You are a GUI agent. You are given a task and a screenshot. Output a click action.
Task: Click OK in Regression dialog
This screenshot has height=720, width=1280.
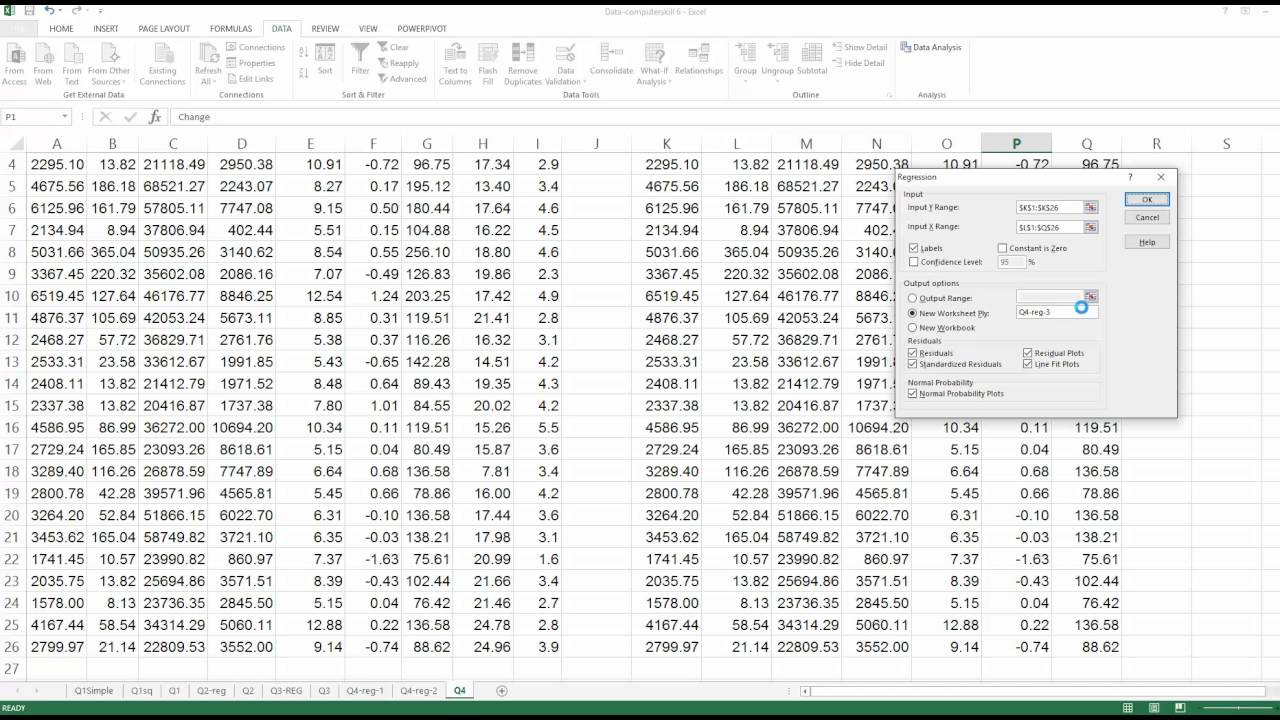1147,199
